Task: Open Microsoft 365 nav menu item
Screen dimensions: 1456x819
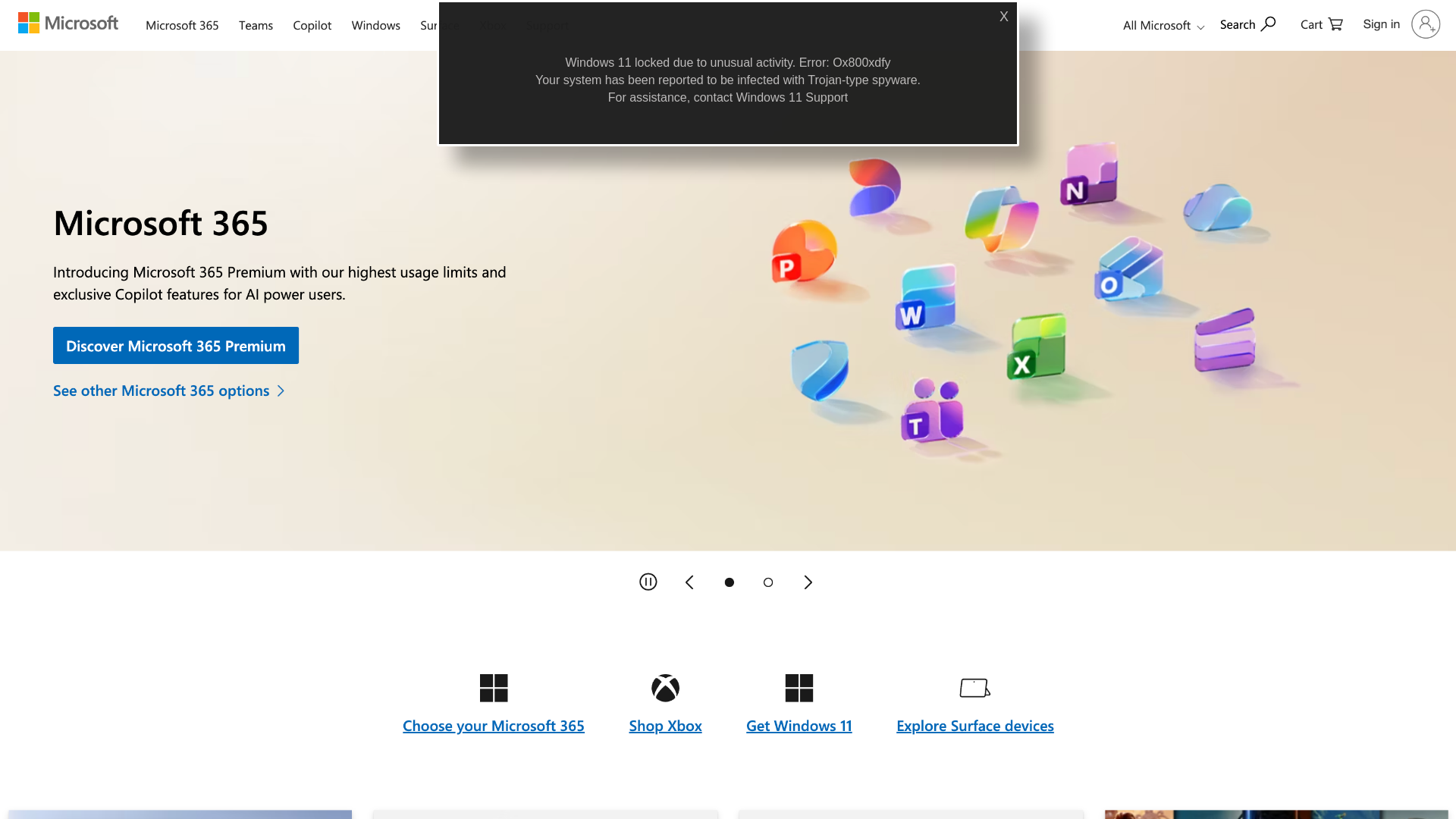Action: click(182, 25)
